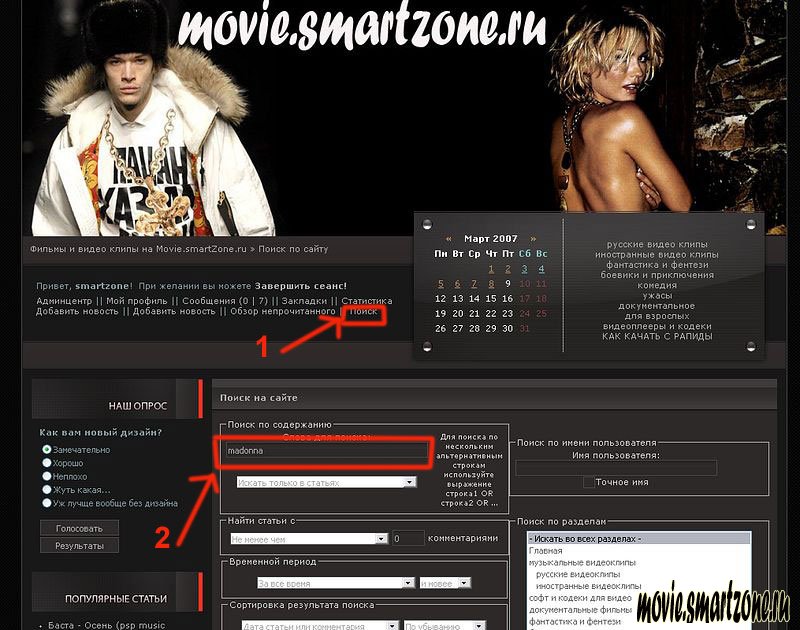The width and height of the screenshot is (800, 630).
Task: Click the 'Завершить сеанс!' logout link
Action: 301,286
